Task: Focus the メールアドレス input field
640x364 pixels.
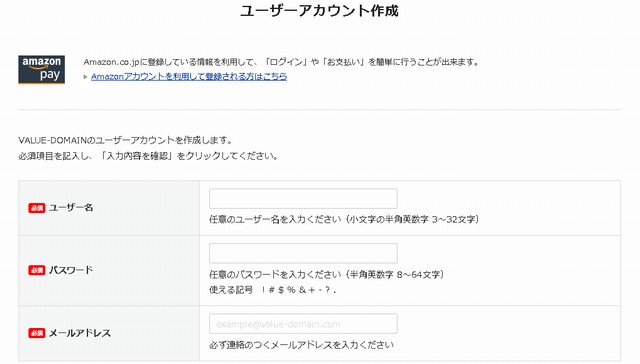Action: (x=303, y=324)
